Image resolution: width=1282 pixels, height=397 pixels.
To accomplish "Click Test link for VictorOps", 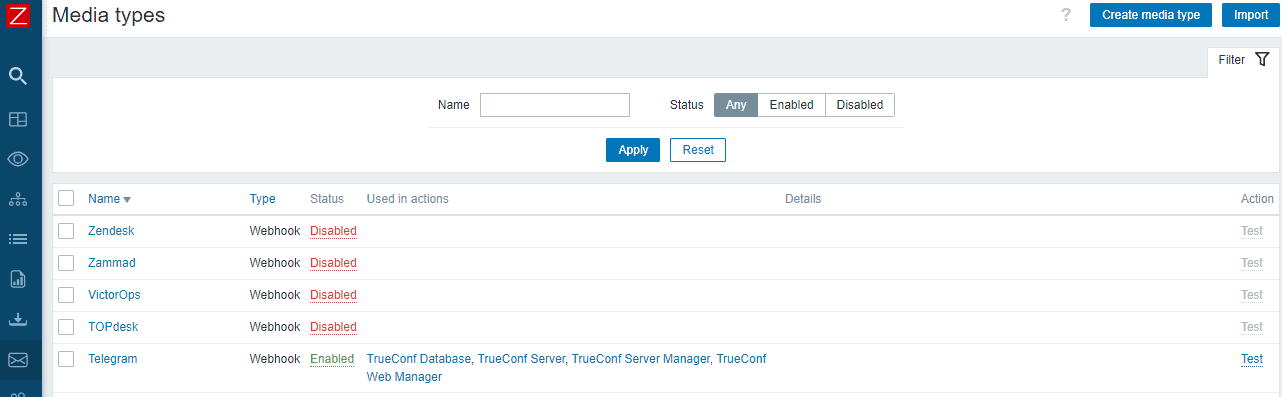I will [x=1252, y=295].
